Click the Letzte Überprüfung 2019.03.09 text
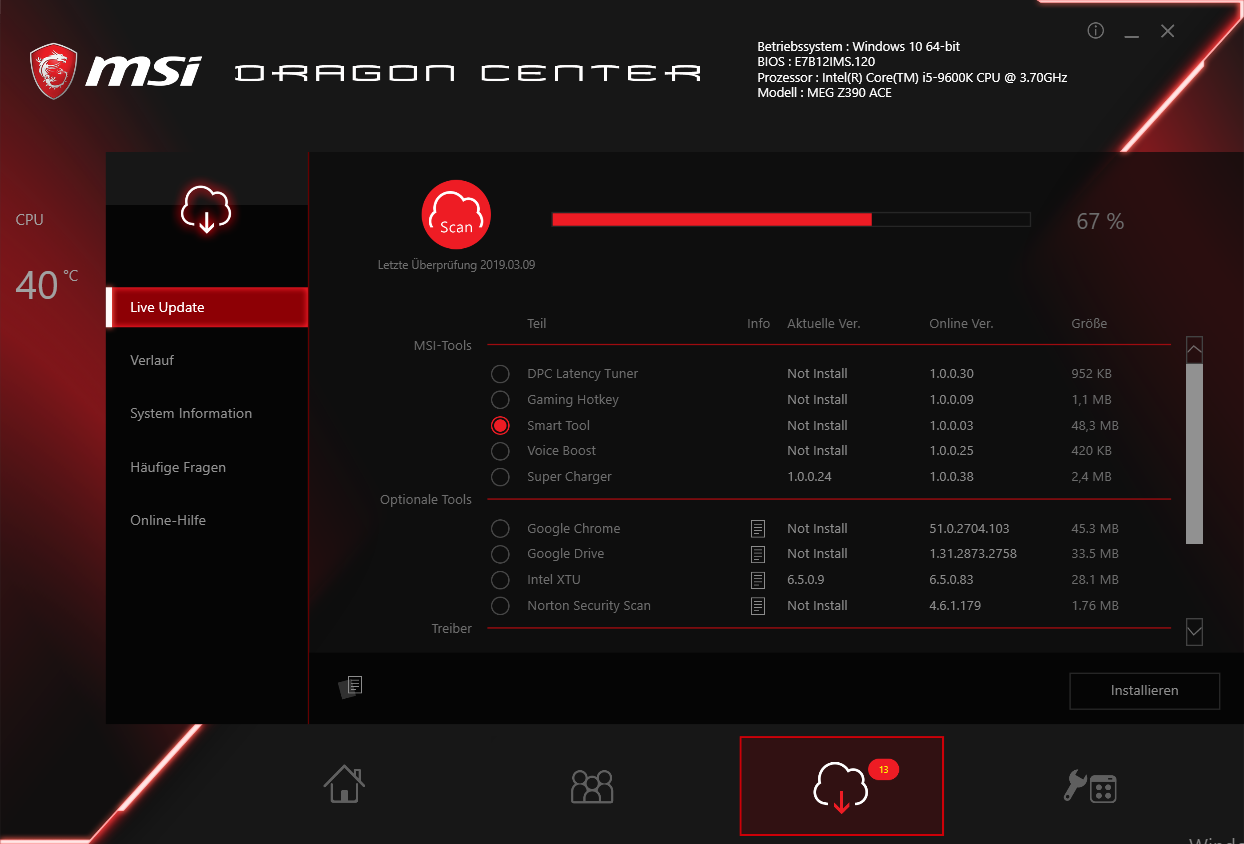The height and width of the screenshot is (844, 1244). 456,265
